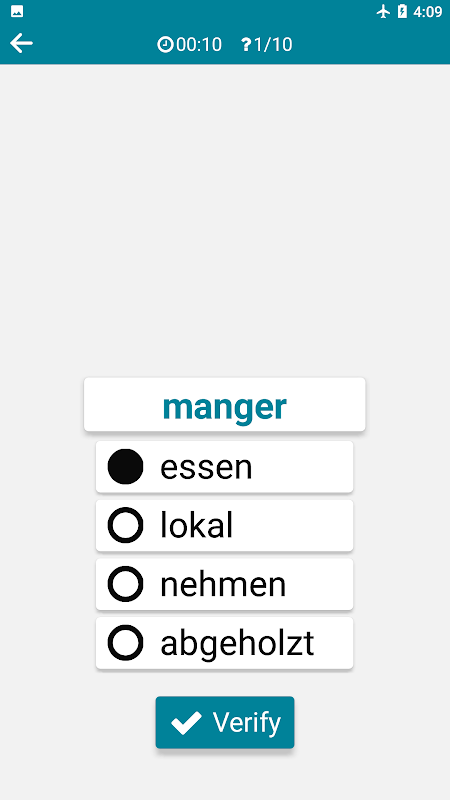The width and height of the screenshot is (450, 800).
Task: Tap the essen answer label
Action: pyautogui.click(x=206, y=468)
